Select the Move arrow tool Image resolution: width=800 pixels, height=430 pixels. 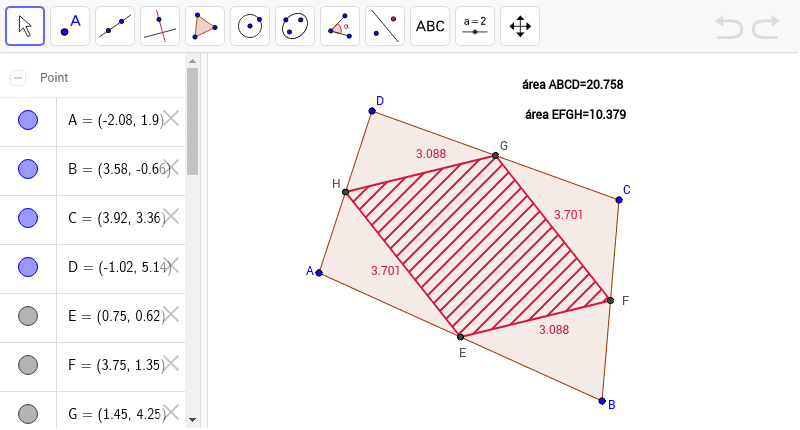25,26
